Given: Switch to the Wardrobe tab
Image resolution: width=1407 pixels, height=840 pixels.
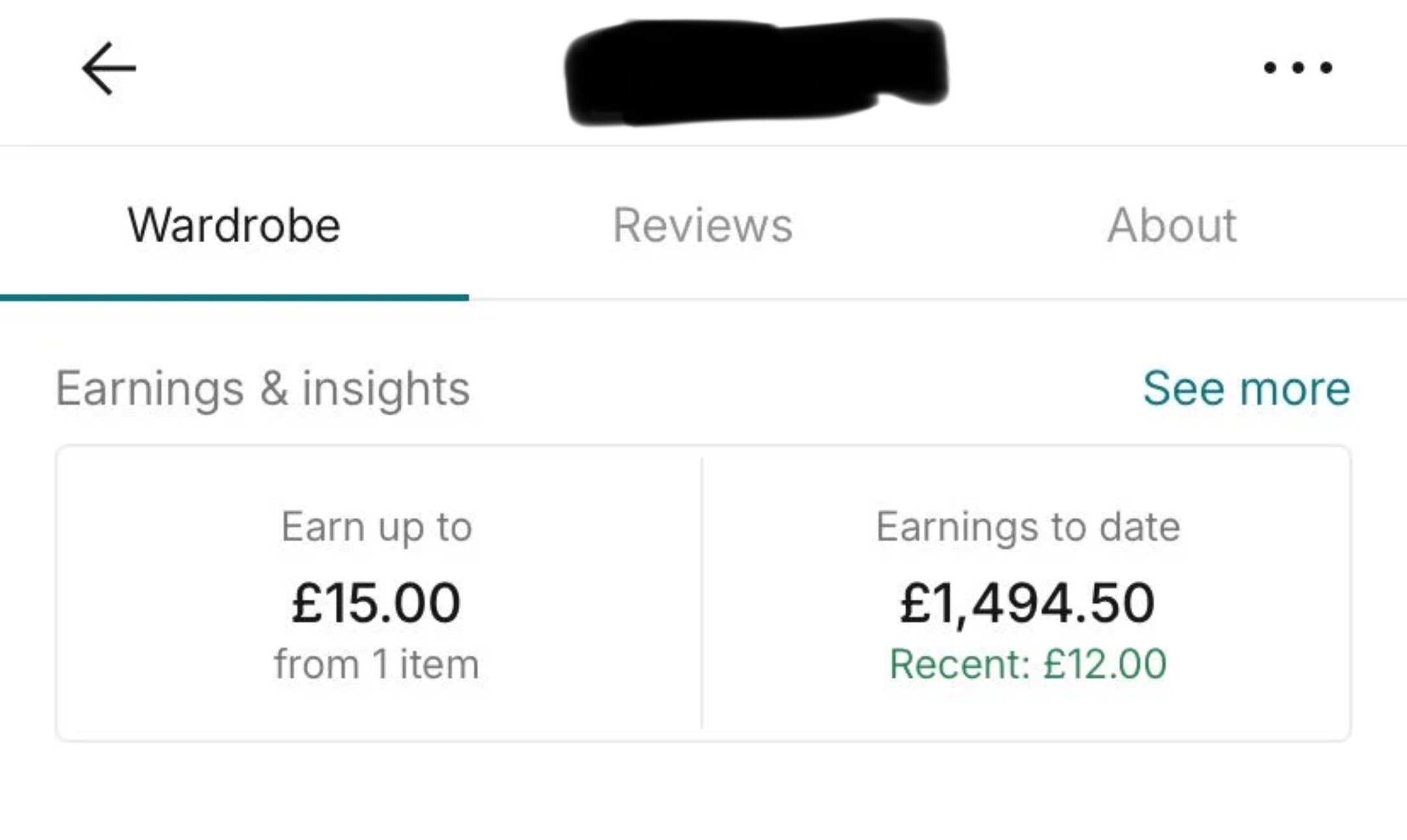Looking at the screenshot, I should click(x=234, y=225).
